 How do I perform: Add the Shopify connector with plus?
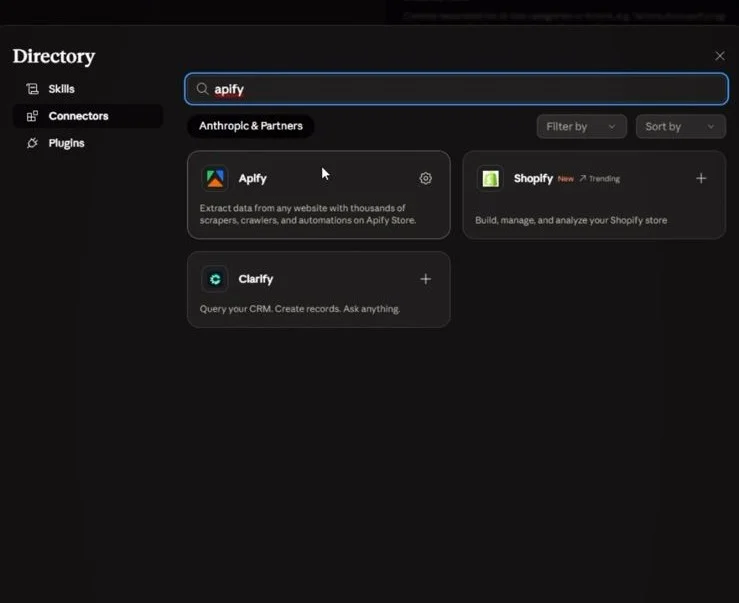click(701, 178)
